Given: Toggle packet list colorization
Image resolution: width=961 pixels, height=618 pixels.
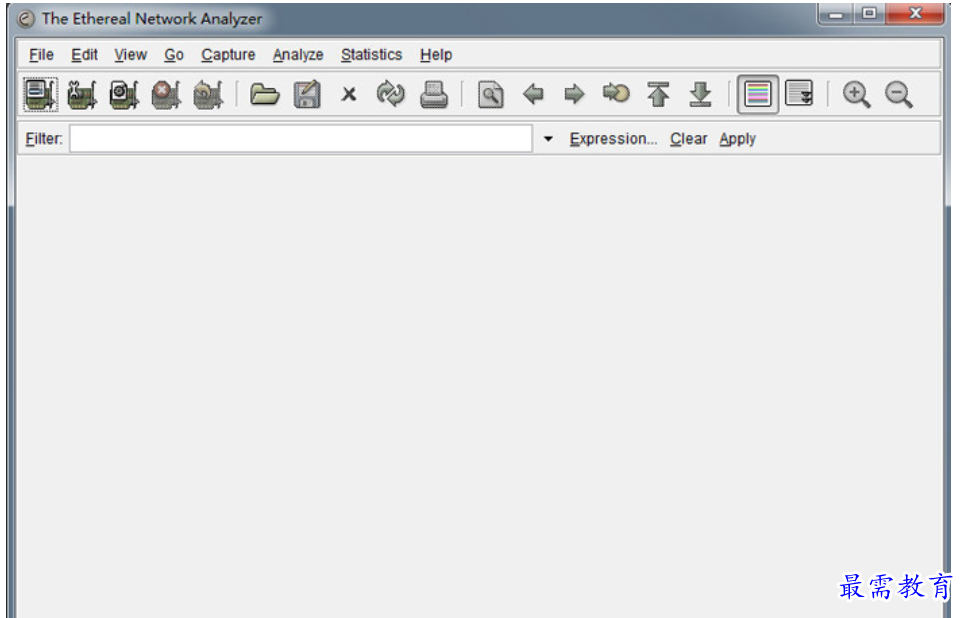Looking at the screenshot, I should (758, 94).
